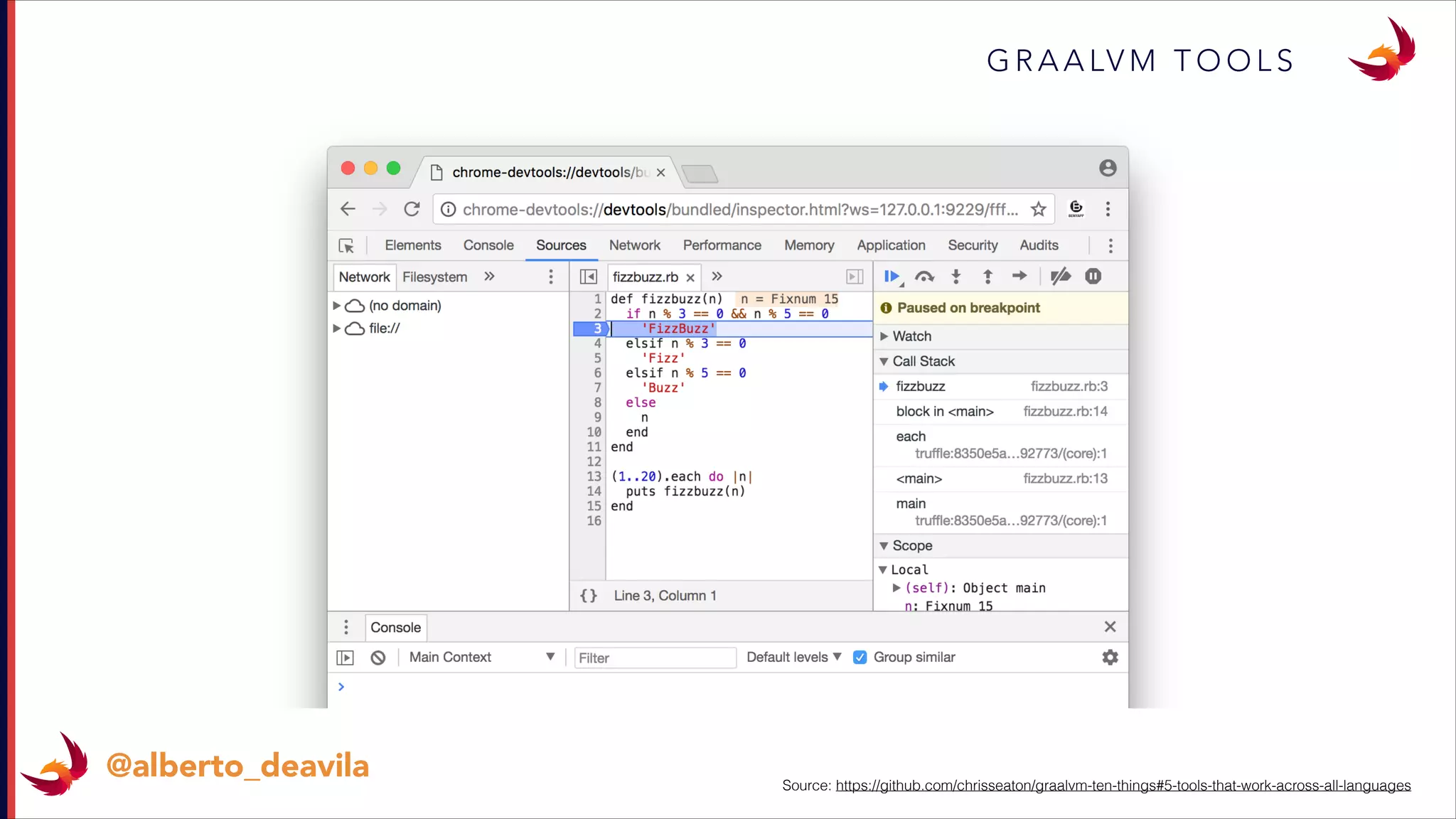This screenshot has height=819, width=1456.
Task: Open the Security panel
Action: pos(973,245)
